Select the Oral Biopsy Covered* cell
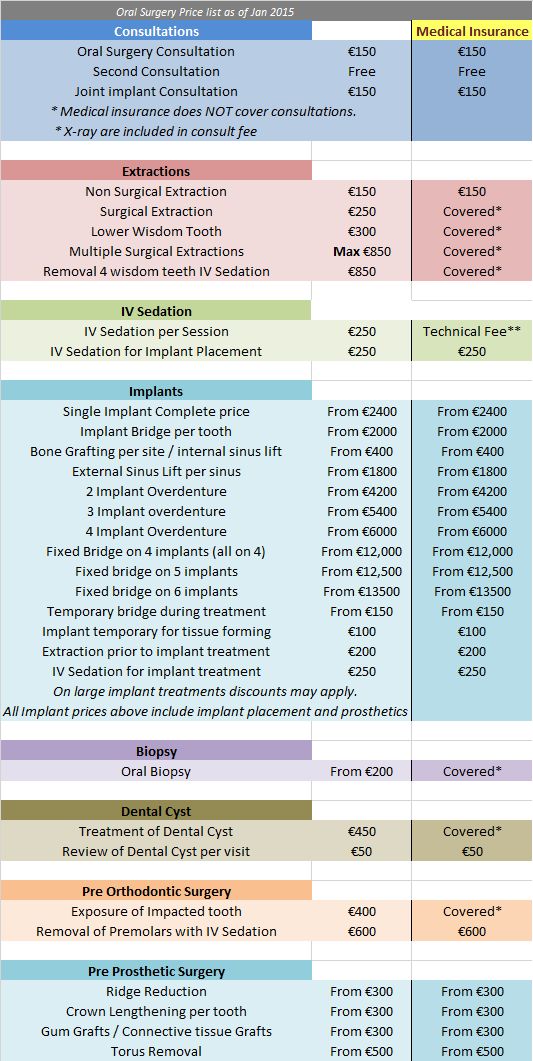Viewport: 533px width, 1061px height. pos(472,771)
